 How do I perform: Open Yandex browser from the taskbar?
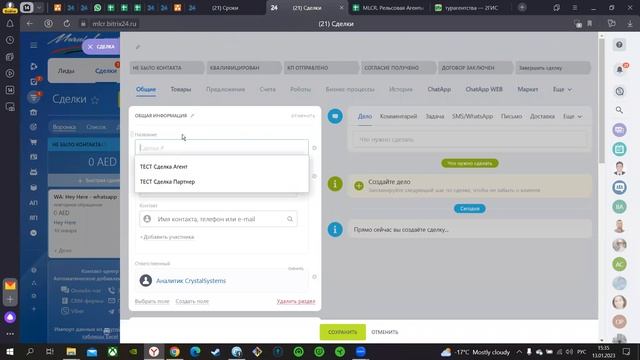tap(154, 352)
